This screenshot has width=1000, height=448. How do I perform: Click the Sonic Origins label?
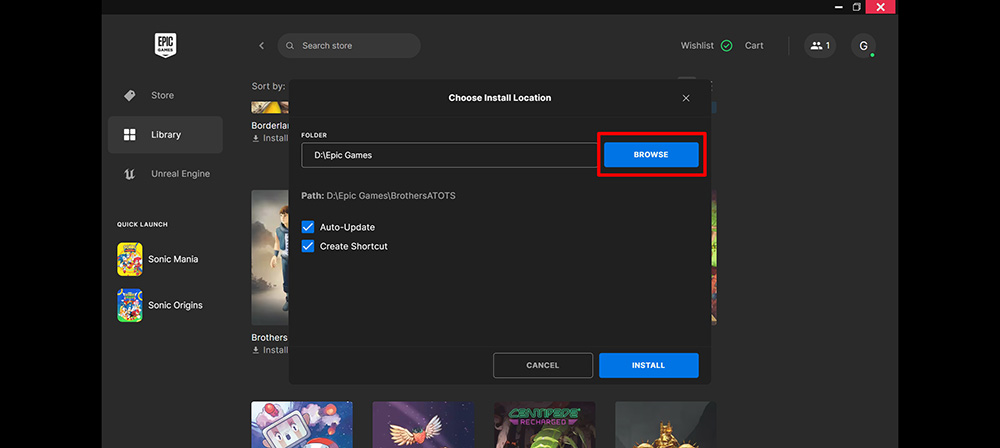[x=175, y=305]
